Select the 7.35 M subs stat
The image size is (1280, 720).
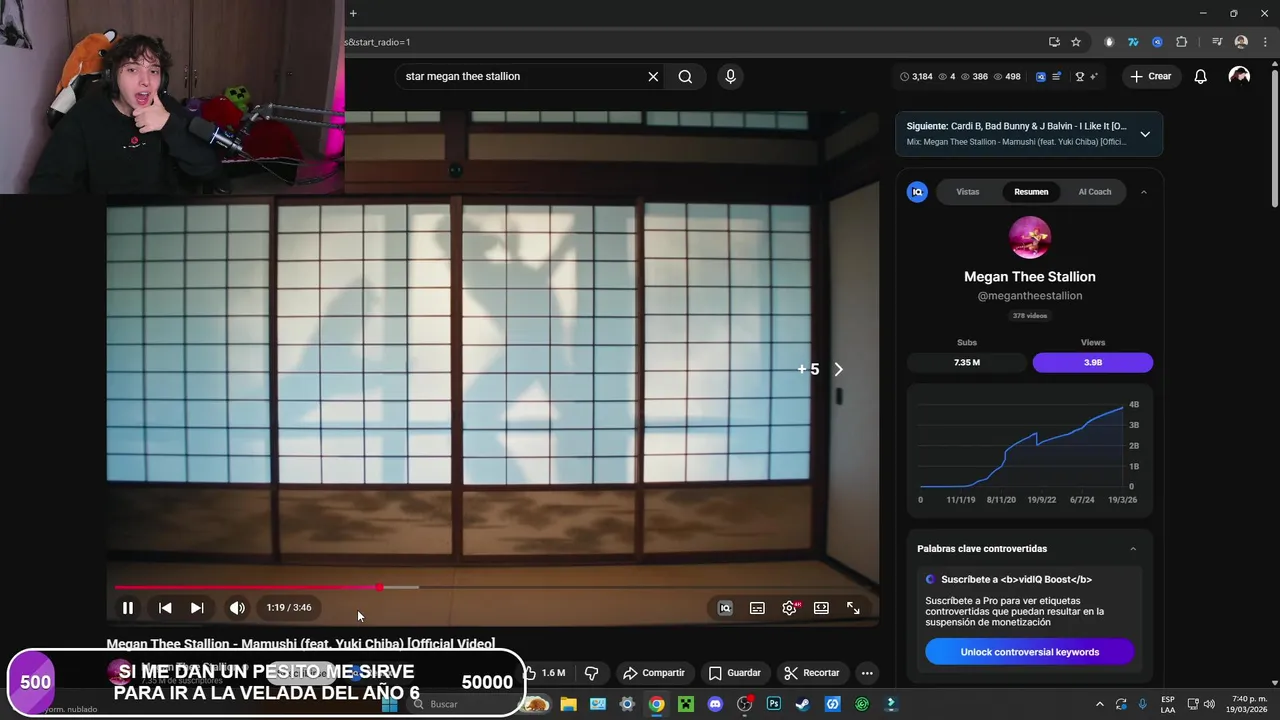pyautogui.click(x=967, y=362)
